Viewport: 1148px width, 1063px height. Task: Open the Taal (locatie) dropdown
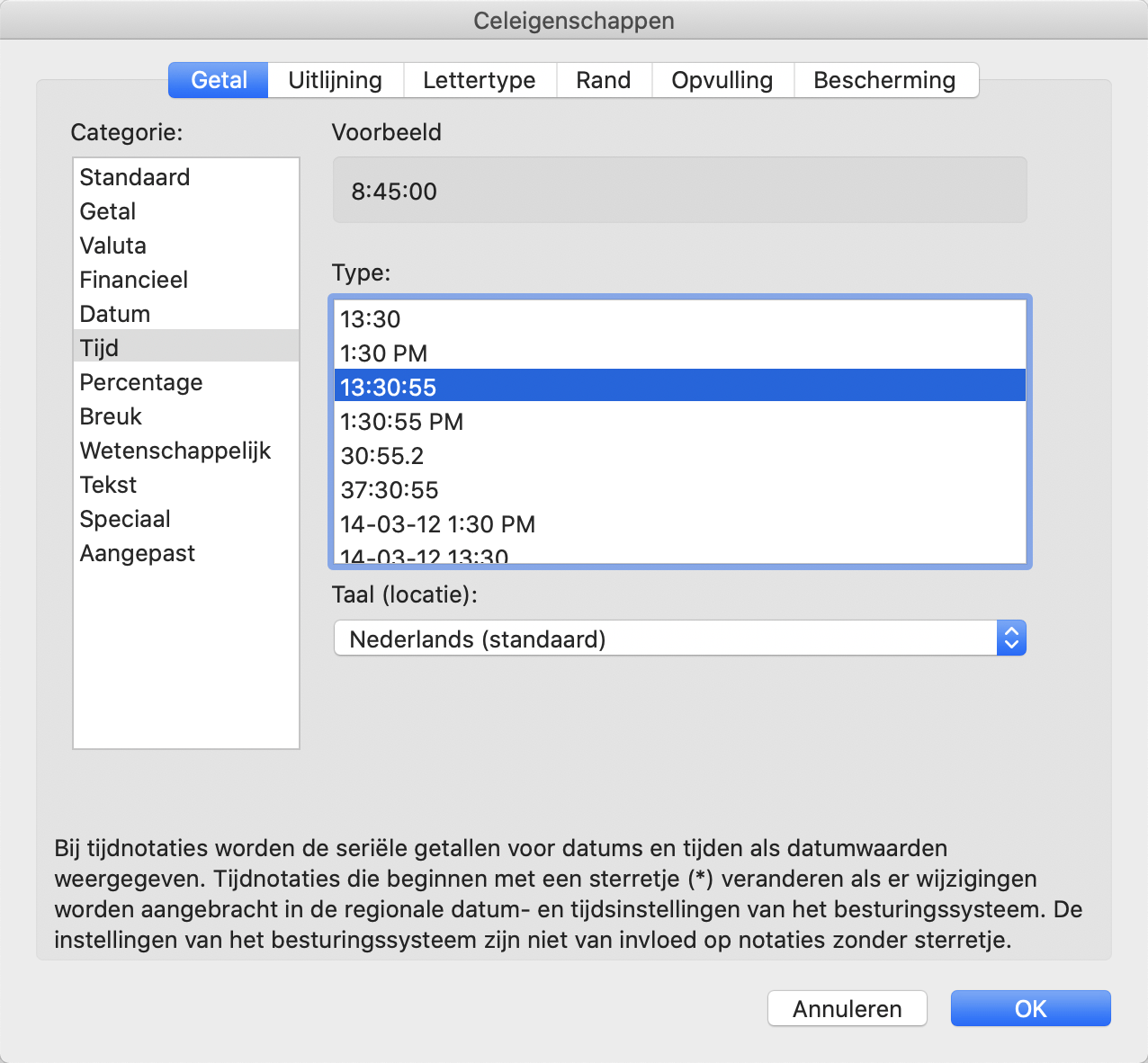tap(680, 639)
